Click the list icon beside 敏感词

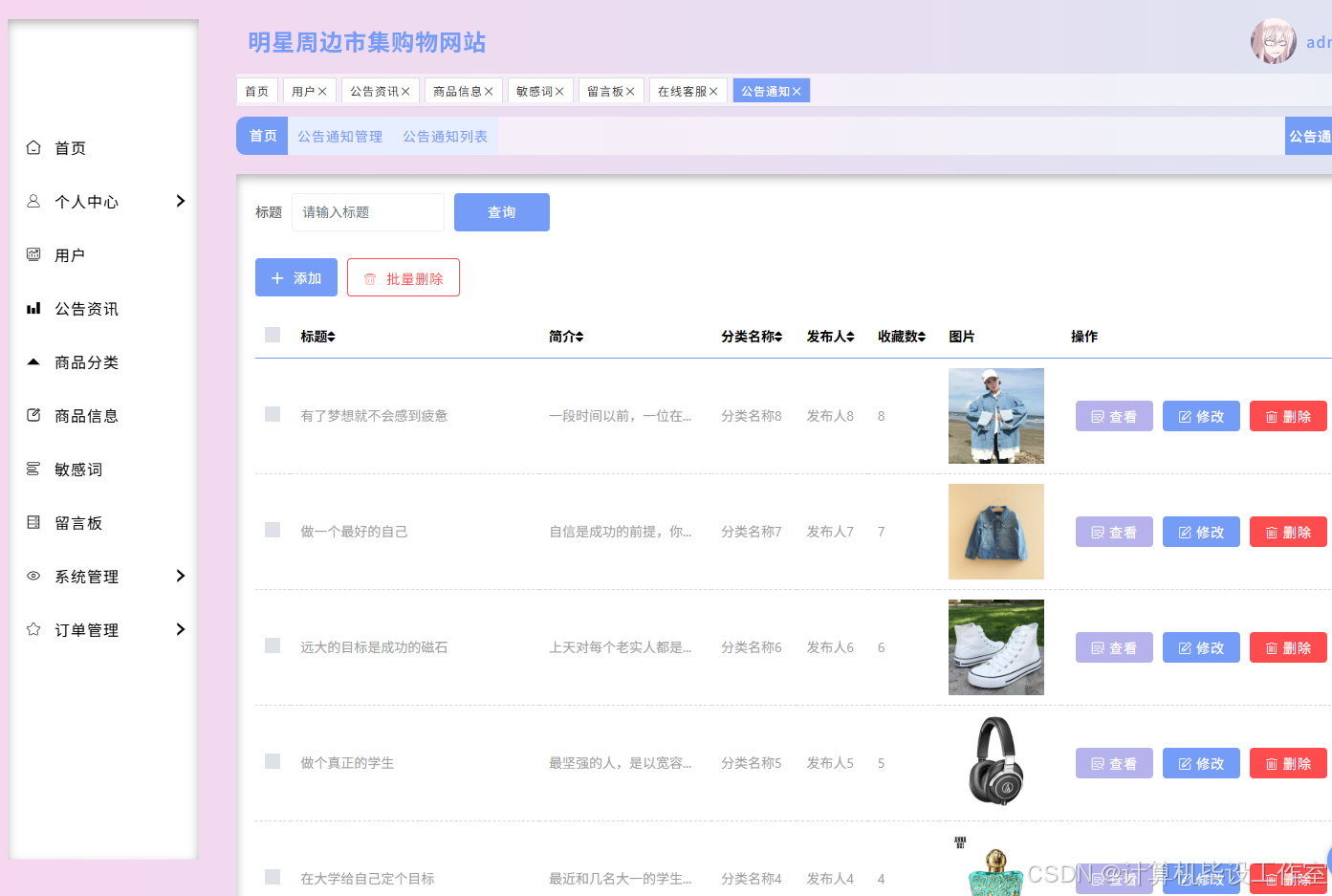(33, 469)
